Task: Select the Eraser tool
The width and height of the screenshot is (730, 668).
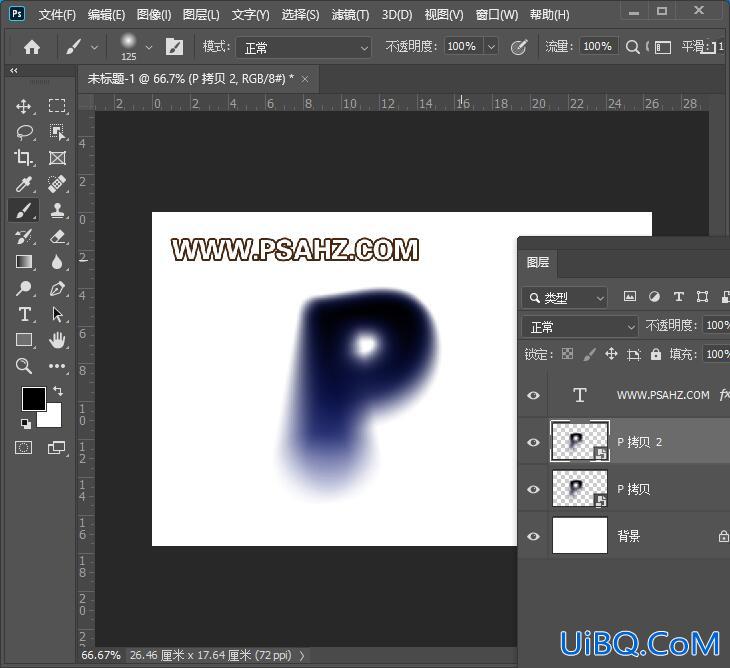Action: (x=57, y=236)
